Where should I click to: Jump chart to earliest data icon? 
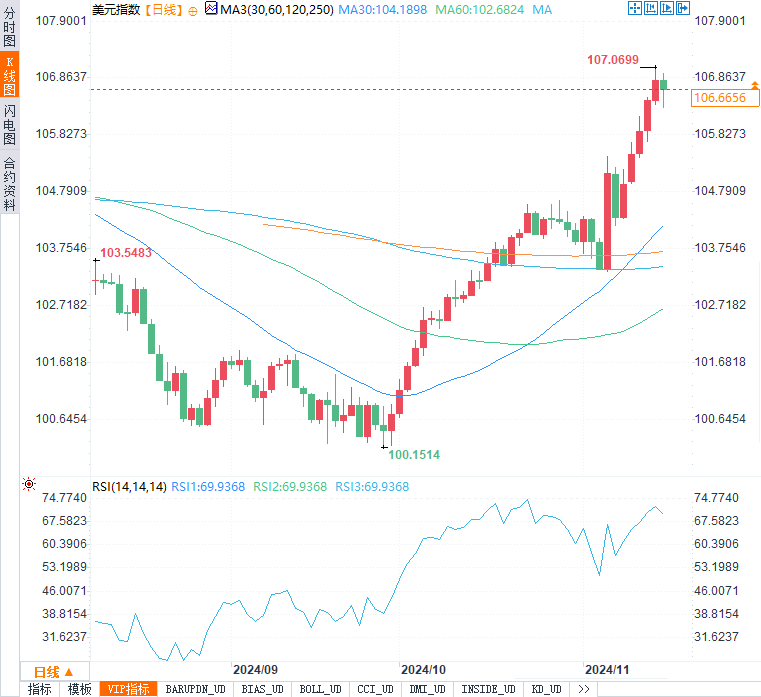(651, 8)
